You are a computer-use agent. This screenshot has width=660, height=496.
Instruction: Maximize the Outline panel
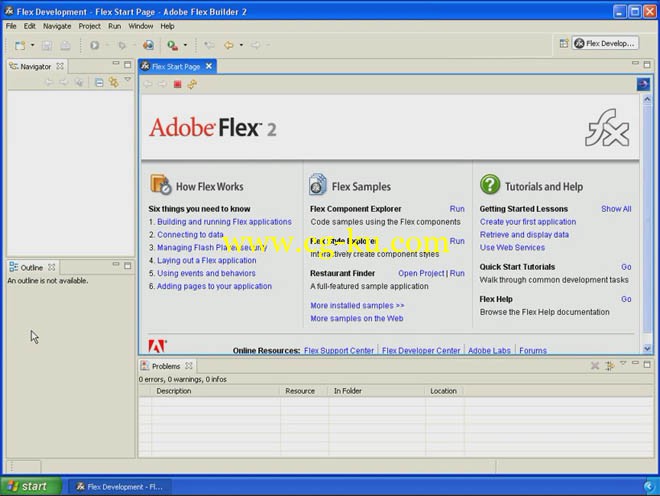[x=128, y=266]
